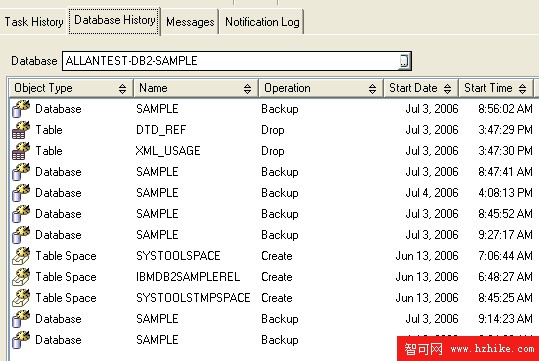Click the 8:56:02 AM start time

pos(505,109)
